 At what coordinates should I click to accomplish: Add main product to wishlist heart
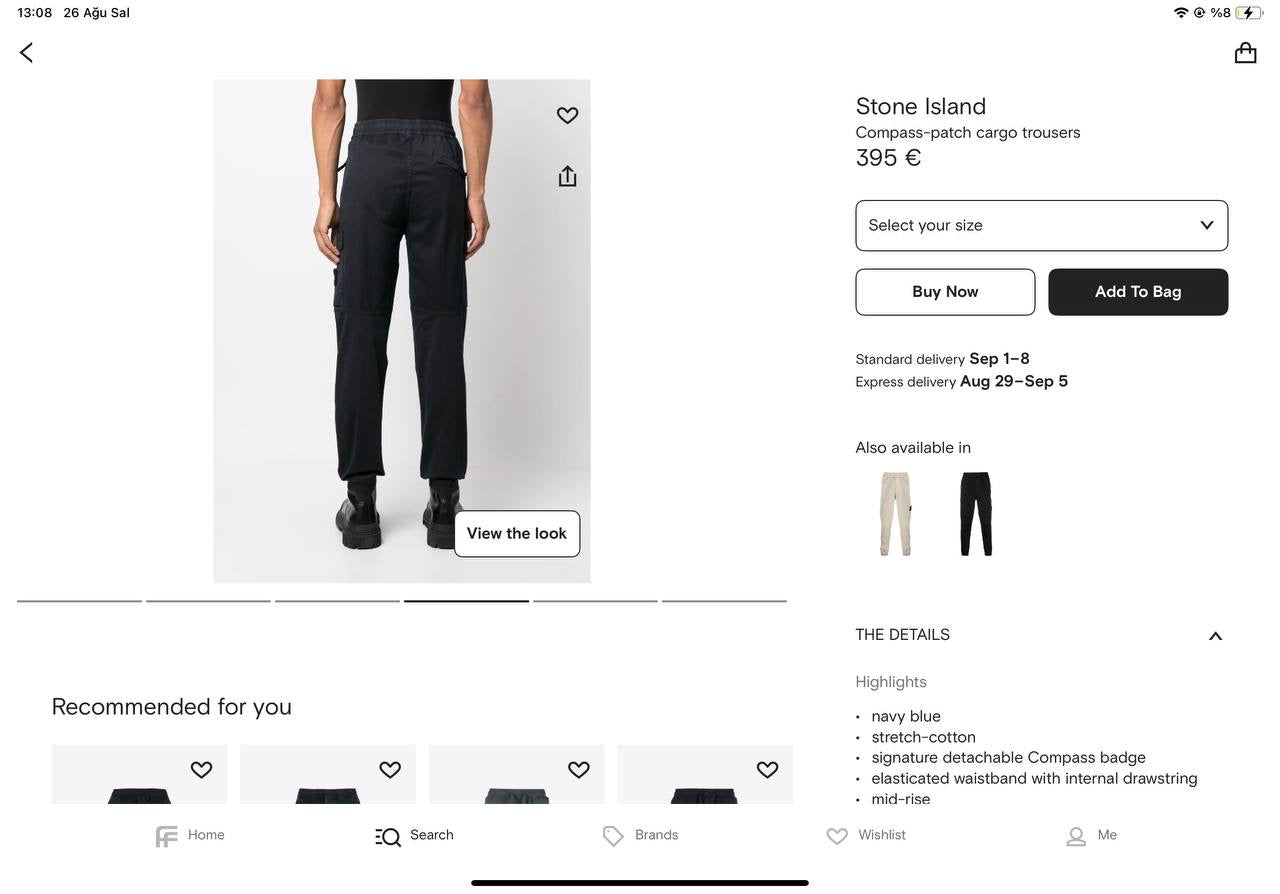[567, 116]
